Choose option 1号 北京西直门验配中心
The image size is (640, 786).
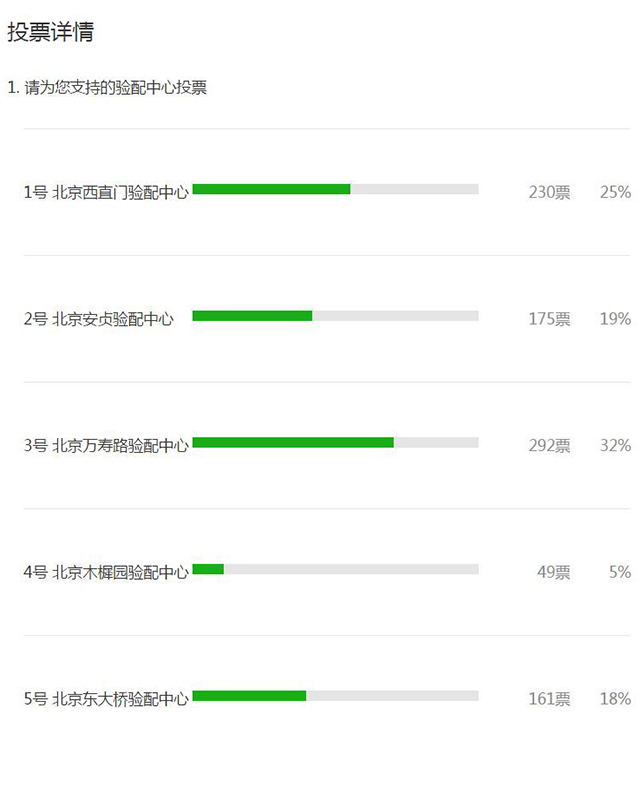tap(106, 192)
